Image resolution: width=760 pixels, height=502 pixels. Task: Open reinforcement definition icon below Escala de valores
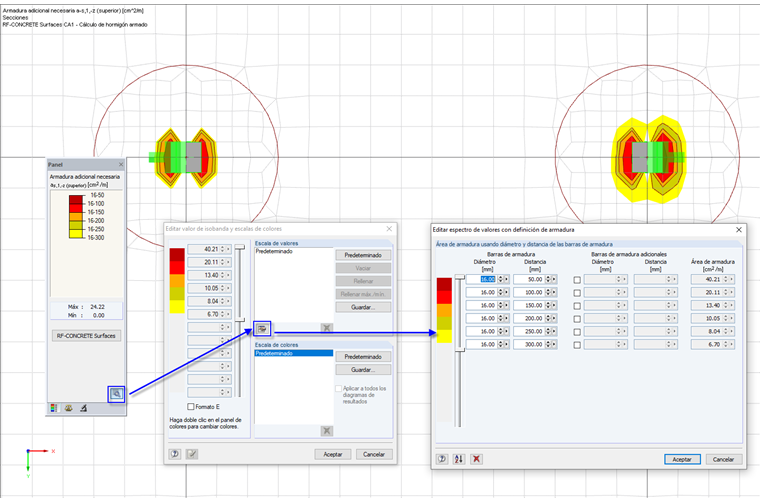coord(262,329)
